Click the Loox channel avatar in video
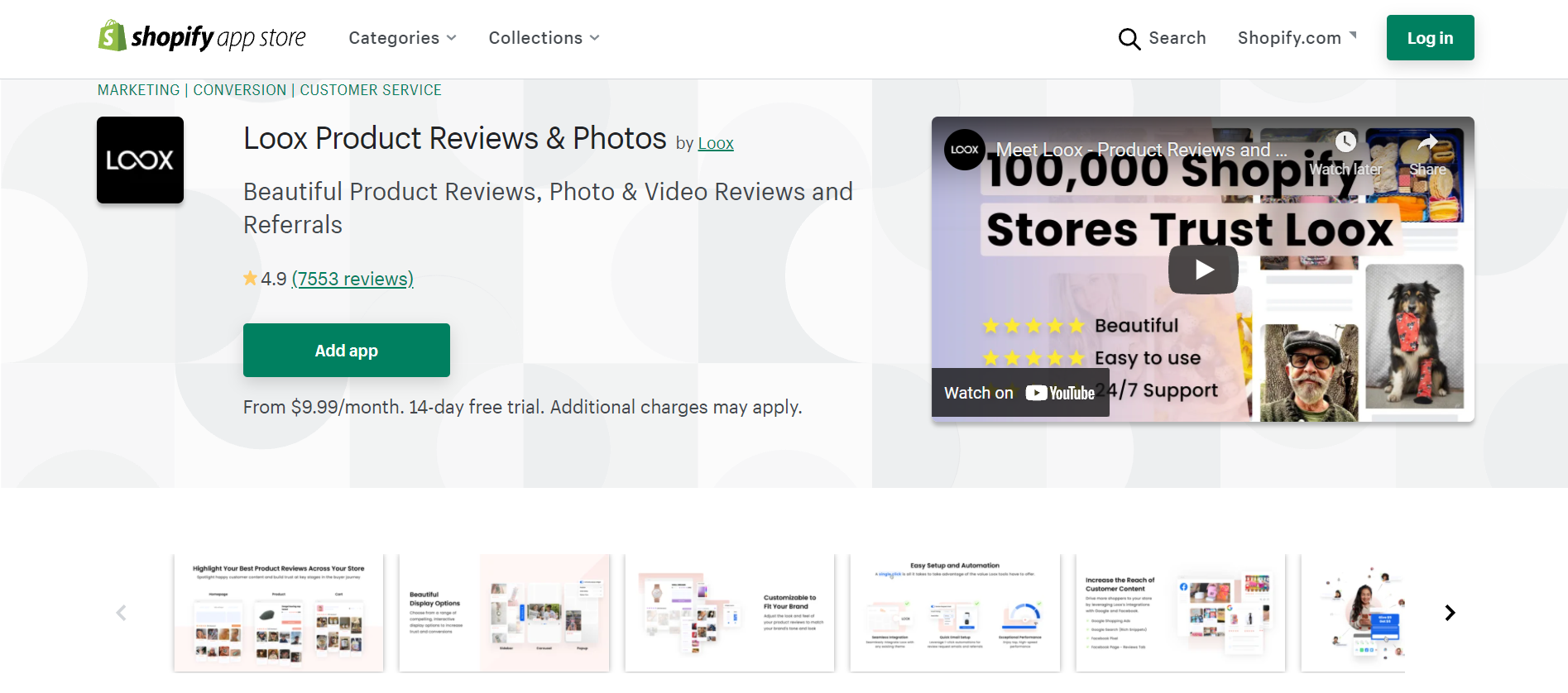The image size is (1568, 693). click(965, 150)
